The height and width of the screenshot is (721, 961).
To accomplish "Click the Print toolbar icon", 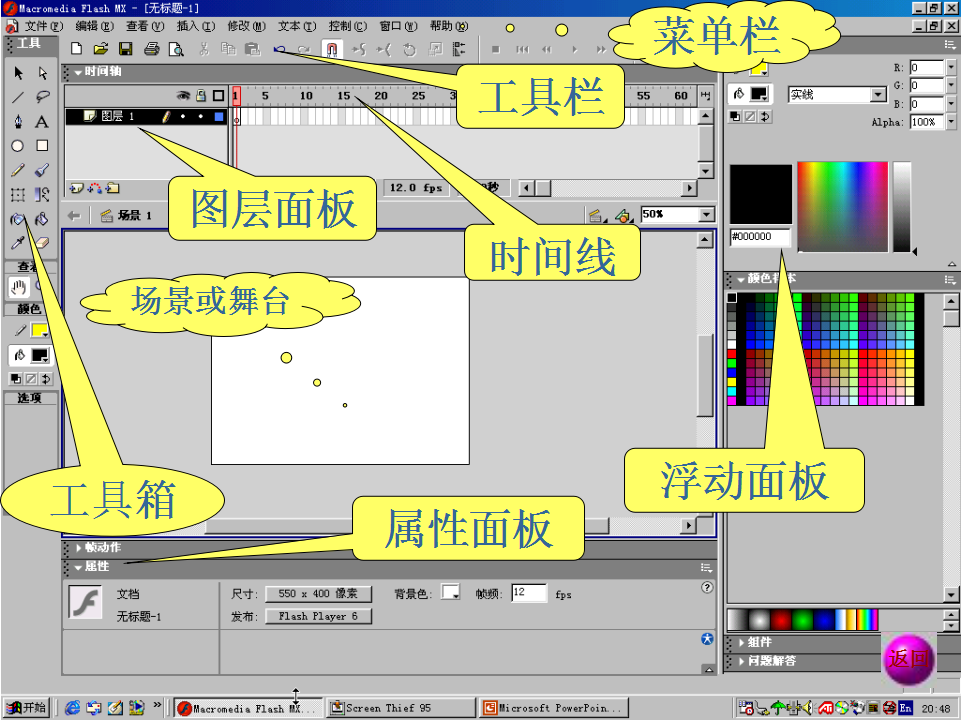I will click(x=151, y=49).
